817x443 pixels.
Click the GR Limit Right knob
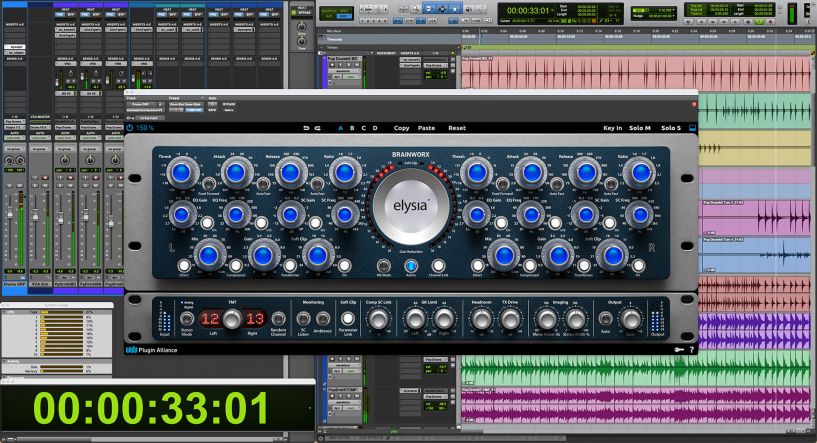[444, 319]
